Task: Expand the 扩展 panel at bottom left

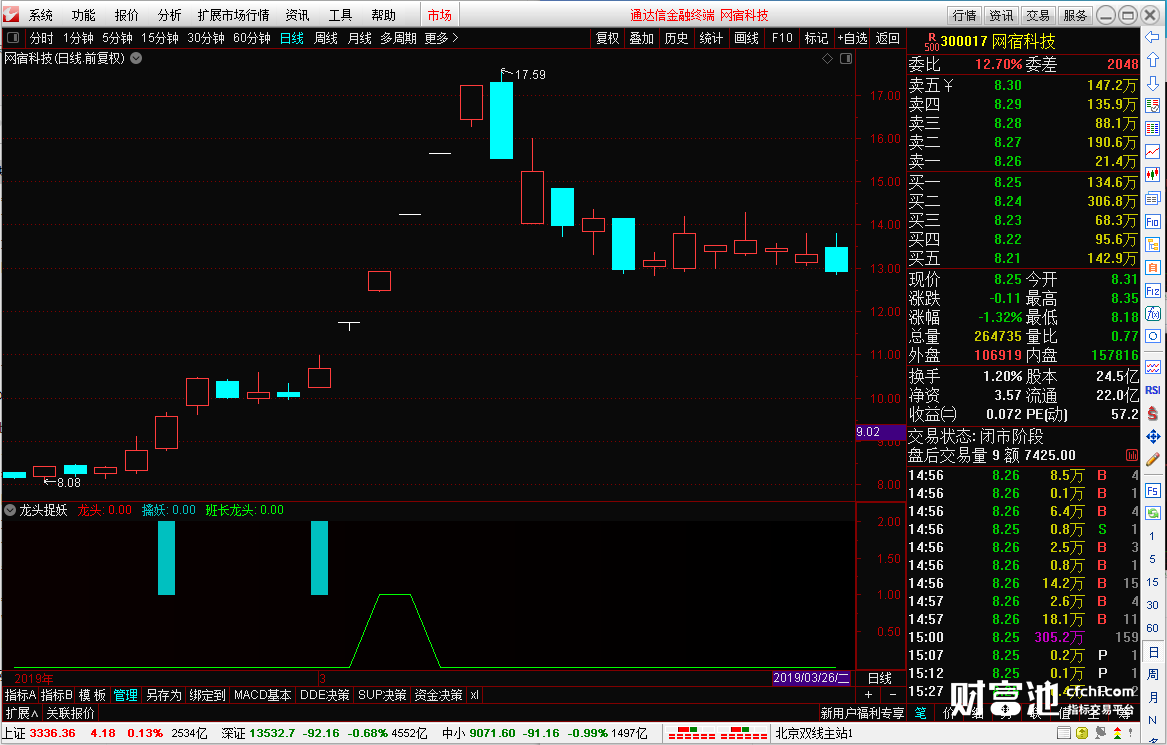Action: tap(22, 713)
